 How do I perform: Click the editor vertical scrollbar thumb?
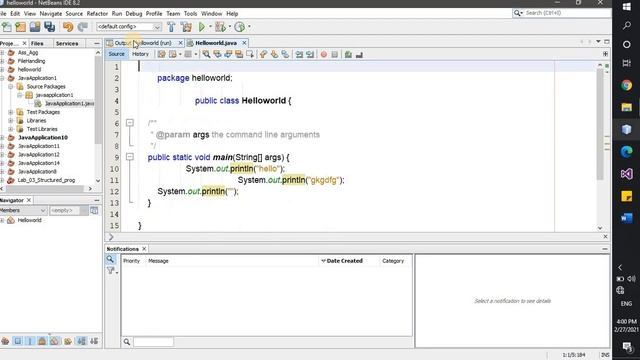[600, 124]
